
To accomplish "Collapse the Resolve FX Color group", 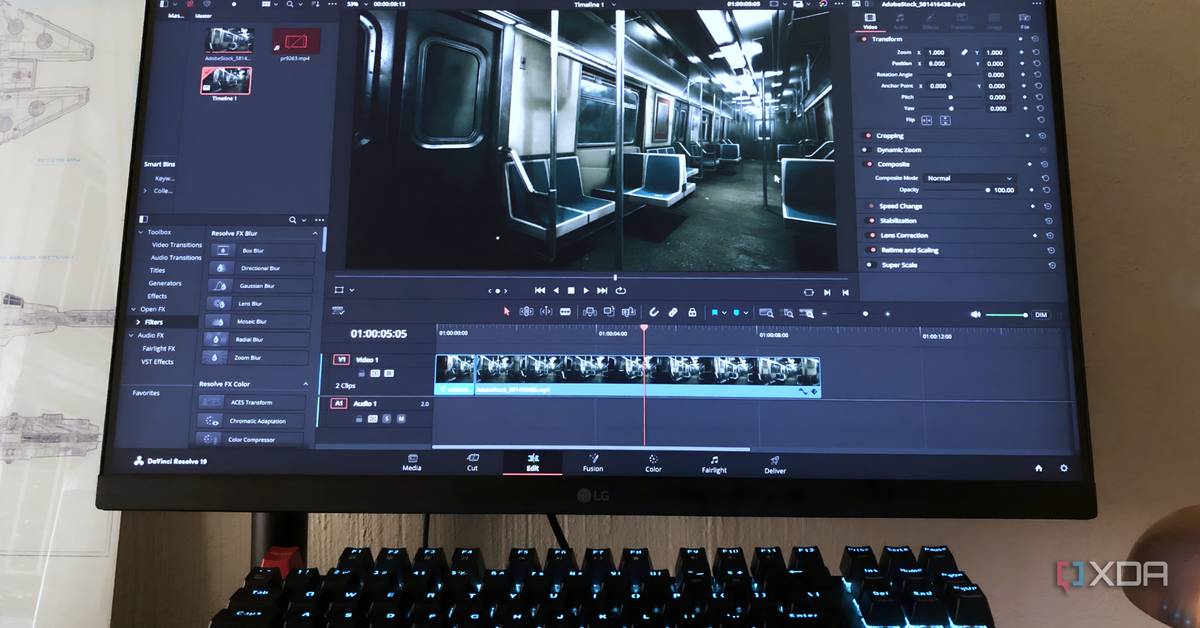I will coord(306,384).
